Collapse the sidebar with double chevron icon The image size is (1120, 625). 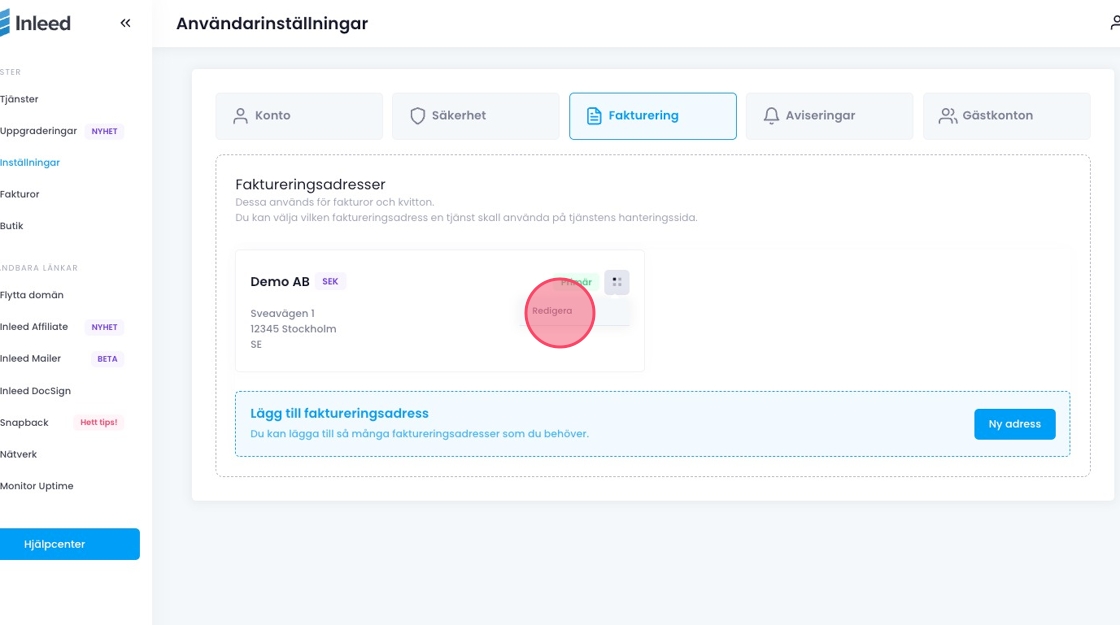click(x=125, y=23)
